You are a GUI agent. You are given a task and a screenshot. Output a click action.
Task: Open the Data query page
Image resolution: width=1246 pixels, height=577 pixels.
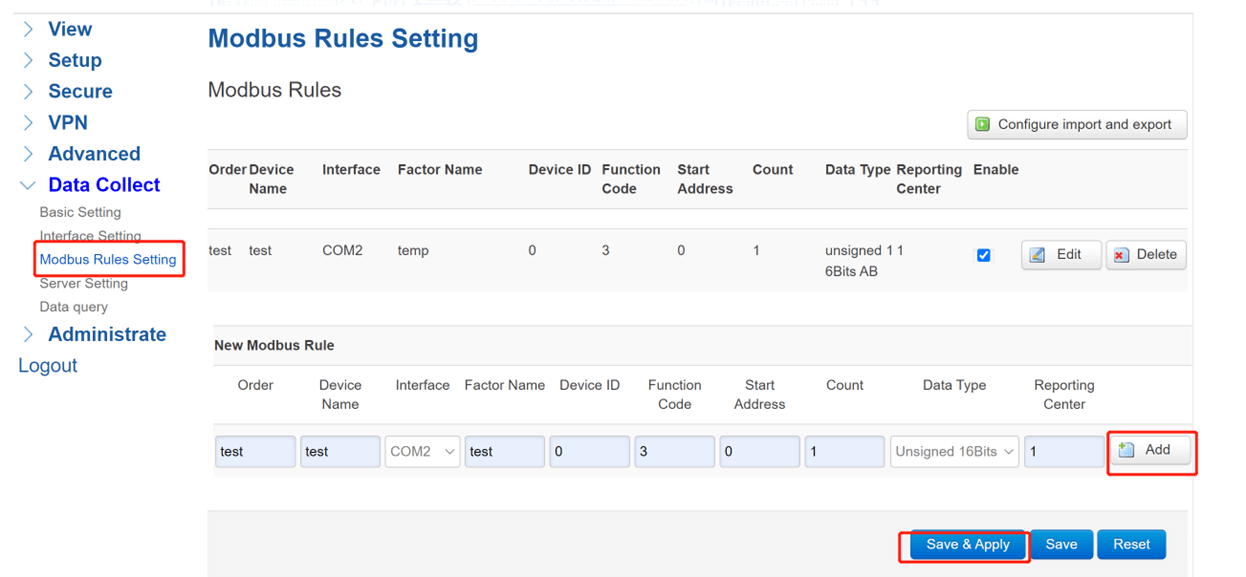(74, 307)
